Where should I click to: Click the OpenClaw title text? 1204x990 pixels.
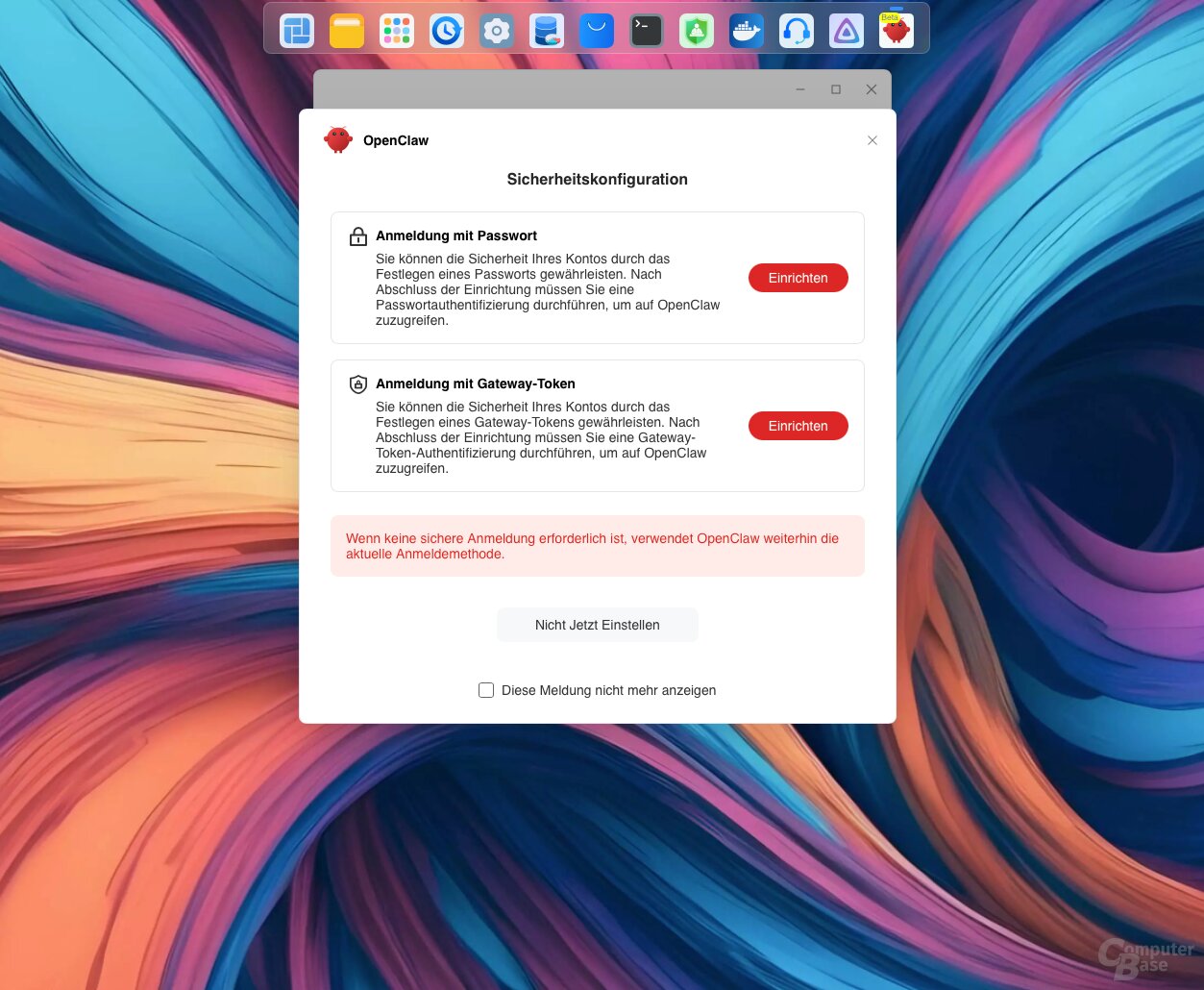point(396,140)
